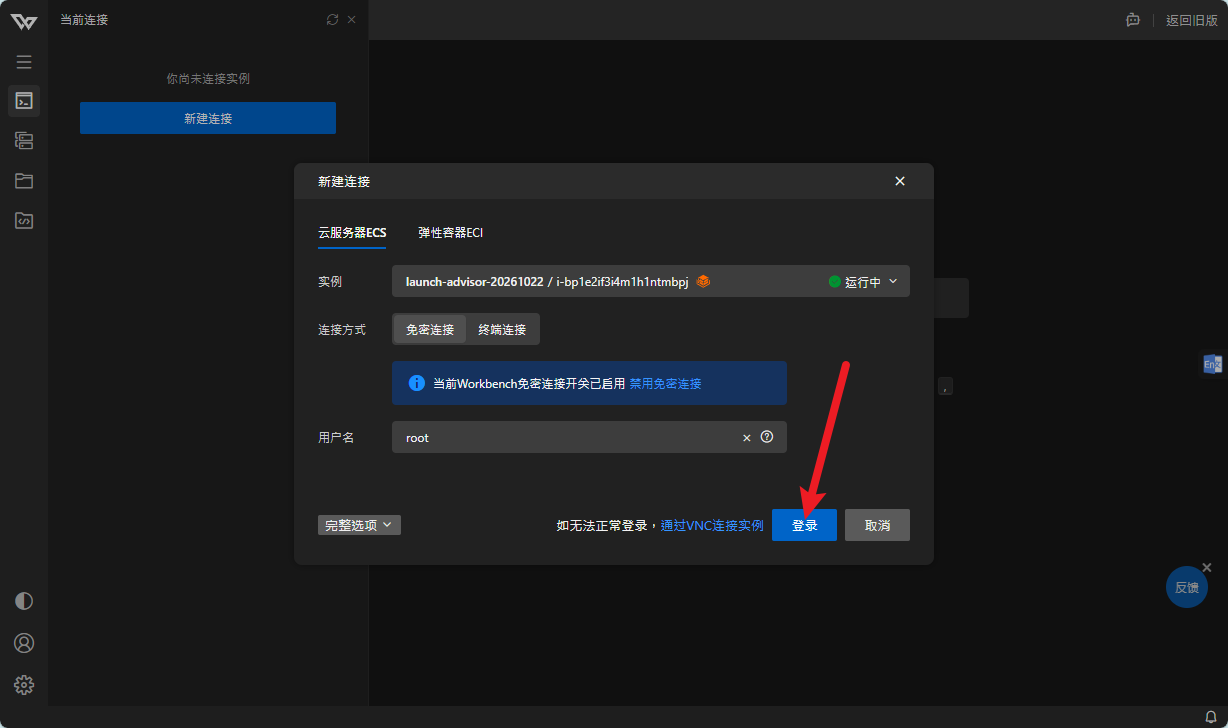Open the notification bell icon at bottom right

point(1211,716)
